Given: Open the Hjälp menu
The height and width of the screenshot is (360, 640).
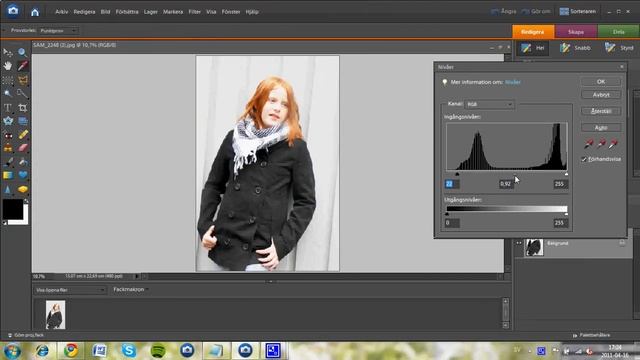Looking at the screenshot, I should 252,12.
